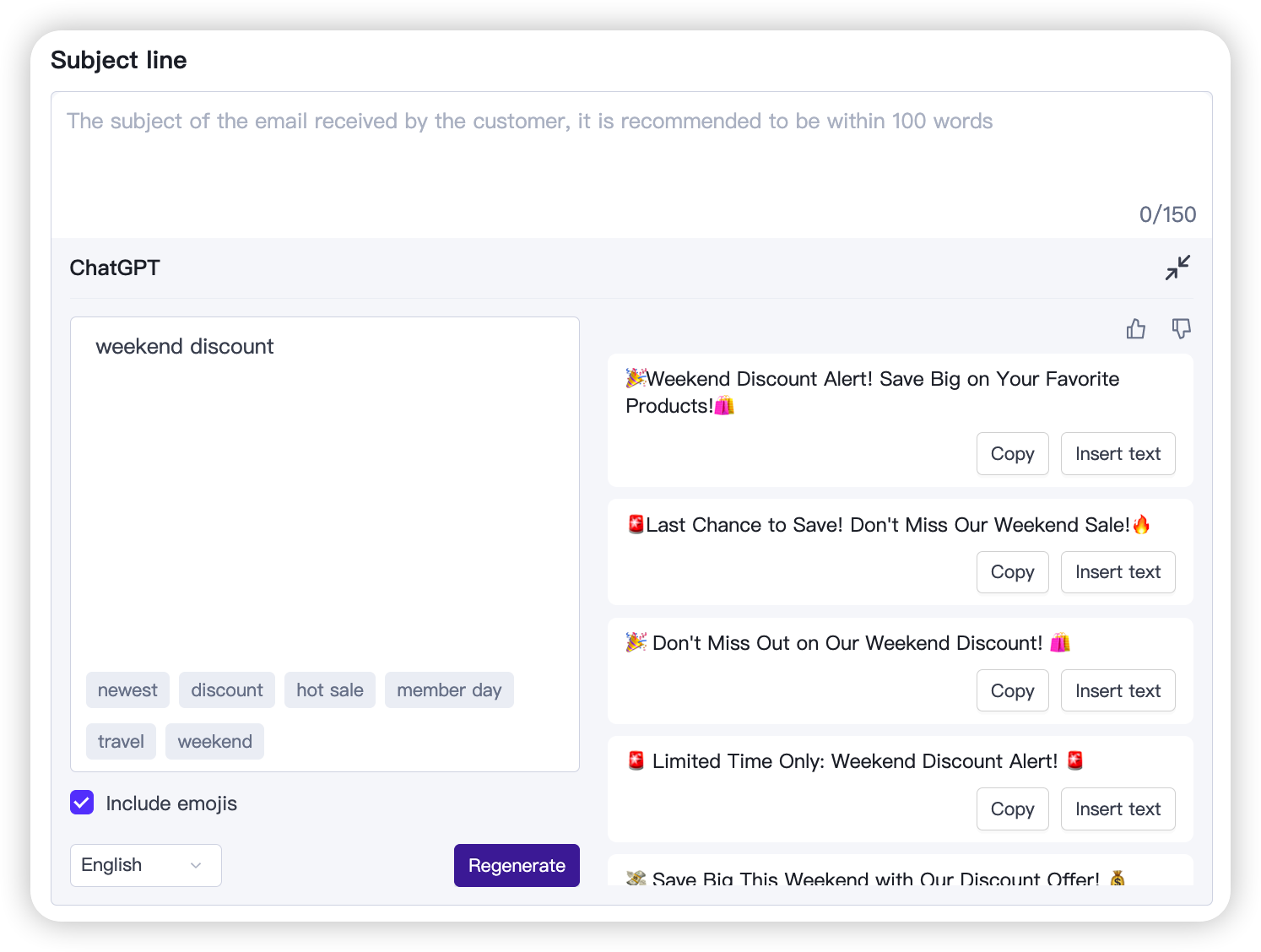Select the 'hot sale' keyword tag
1261x952 pixels.
330,690
